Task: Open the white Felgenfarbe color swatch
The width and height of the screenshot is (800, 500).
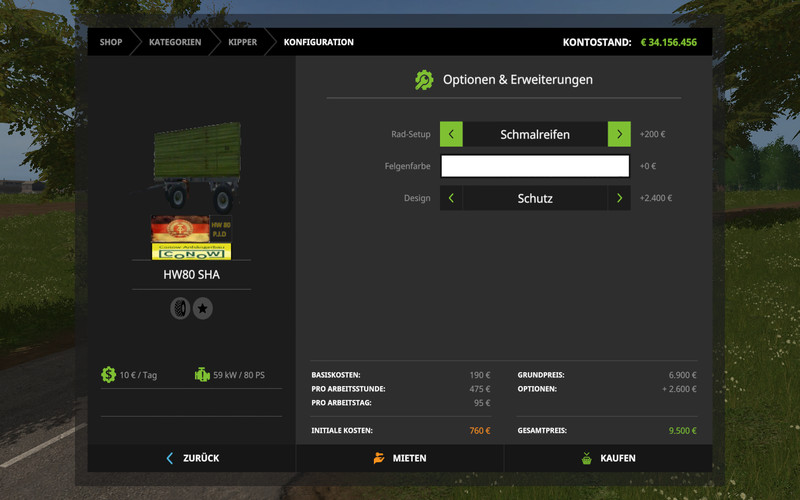Action: pos(535,166)
